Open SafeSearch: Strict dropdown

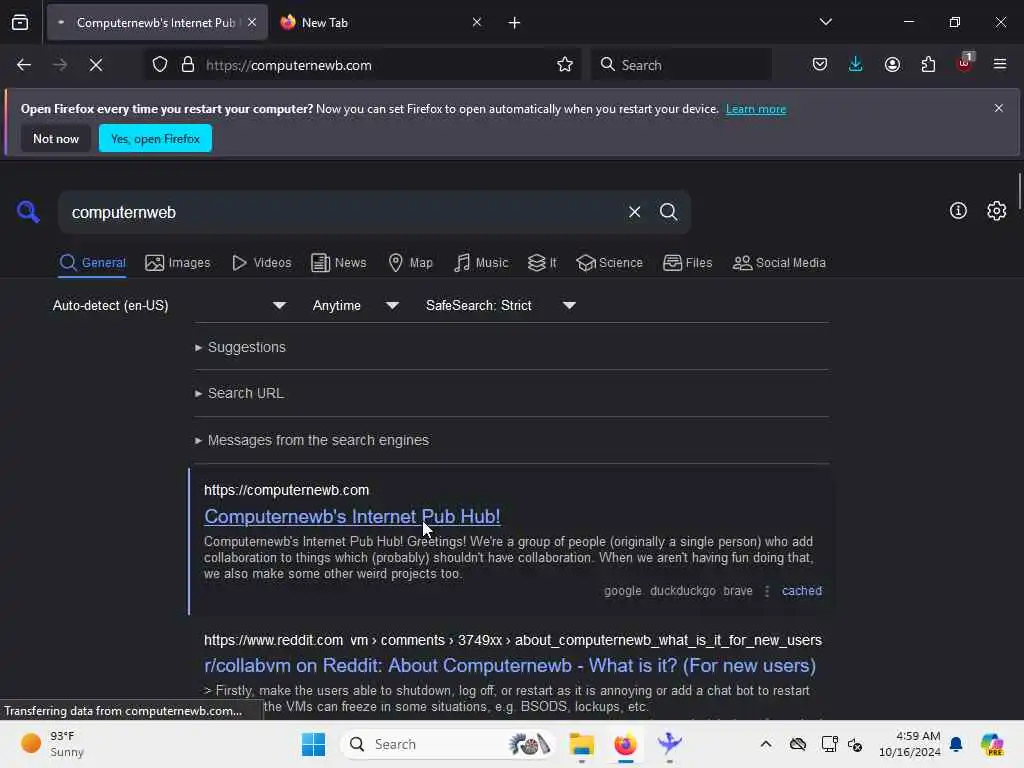point(500,305)
